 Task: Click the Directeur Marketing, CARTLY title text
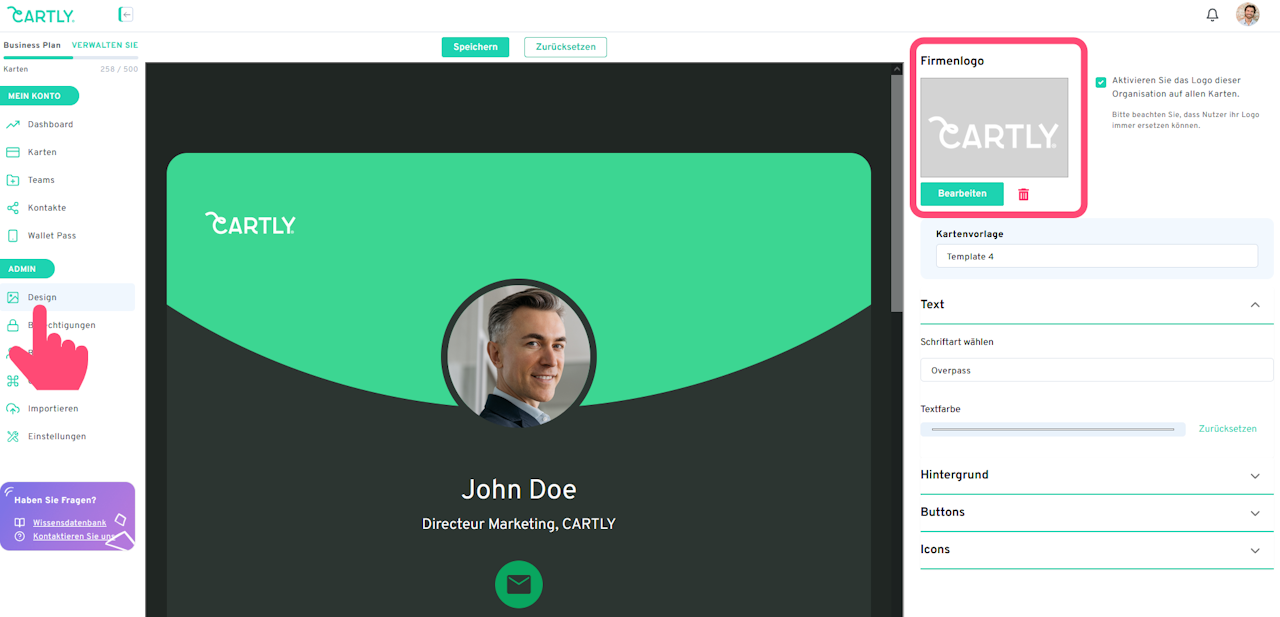[519, 524]
